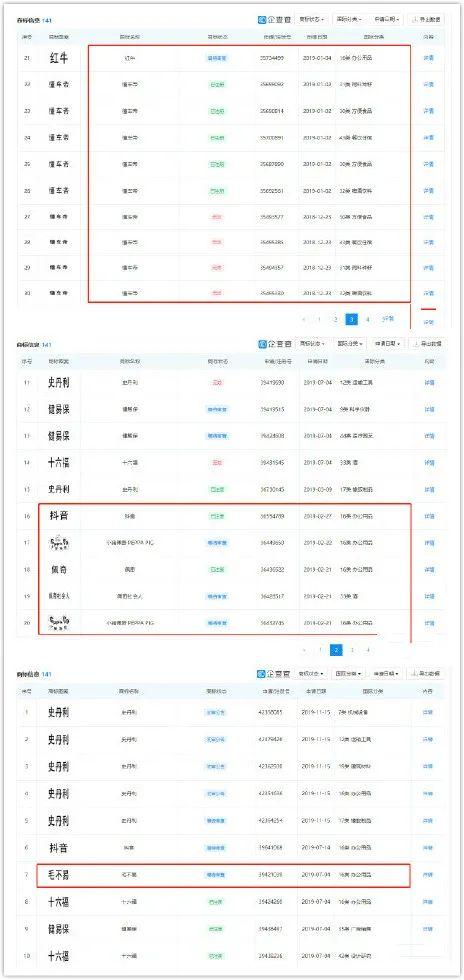Open the 红牛 trademark image in row 21

58,58
